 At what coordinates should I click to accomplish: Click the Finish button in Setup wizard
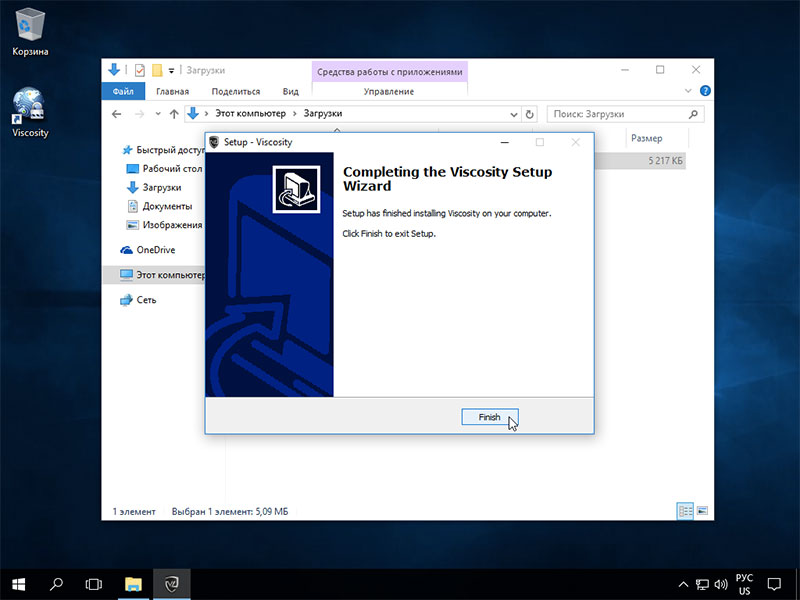pos(490,417)
